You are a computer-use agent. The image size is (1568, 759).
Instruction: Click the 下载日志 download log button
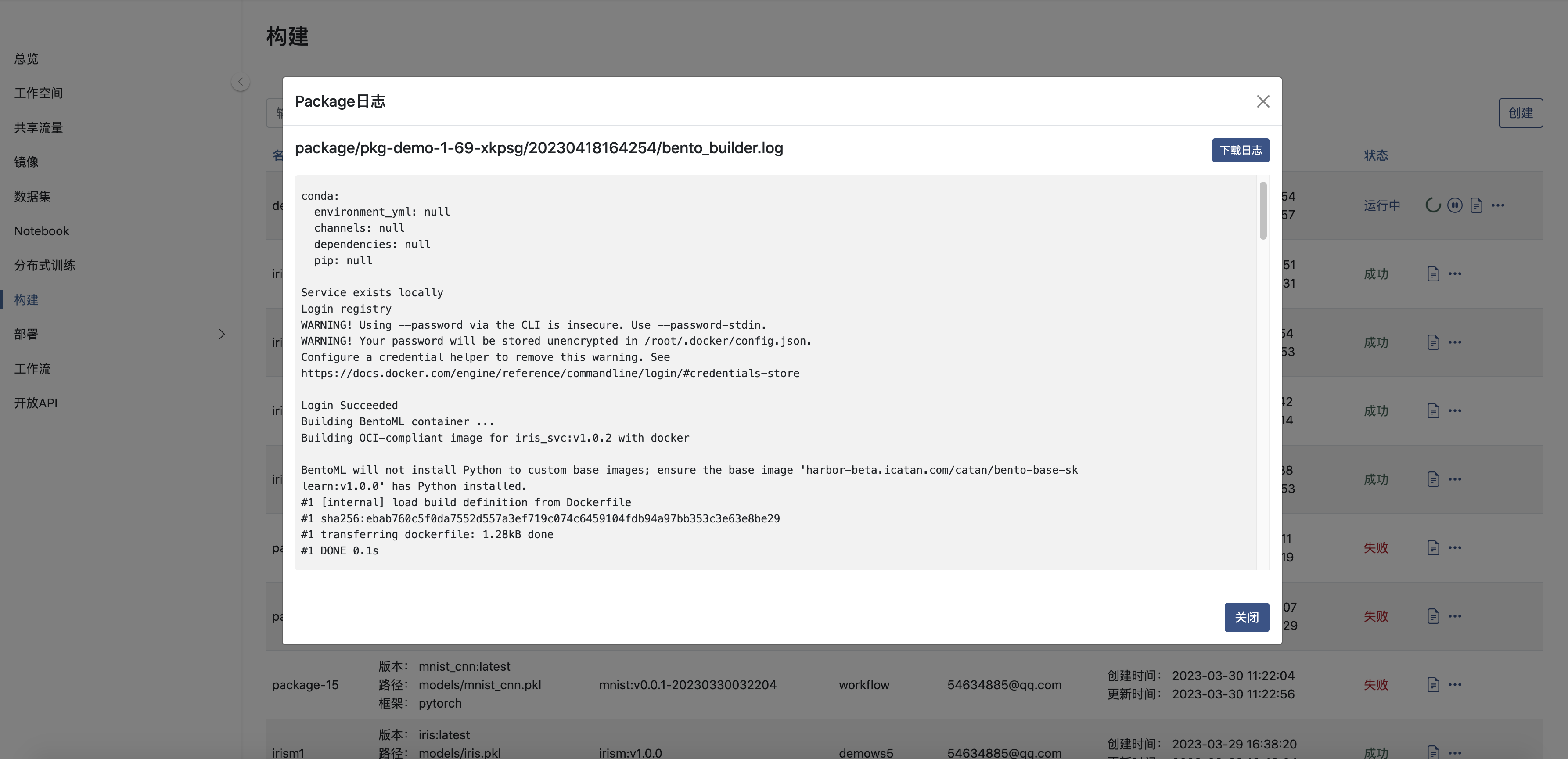pos(1240,150)
